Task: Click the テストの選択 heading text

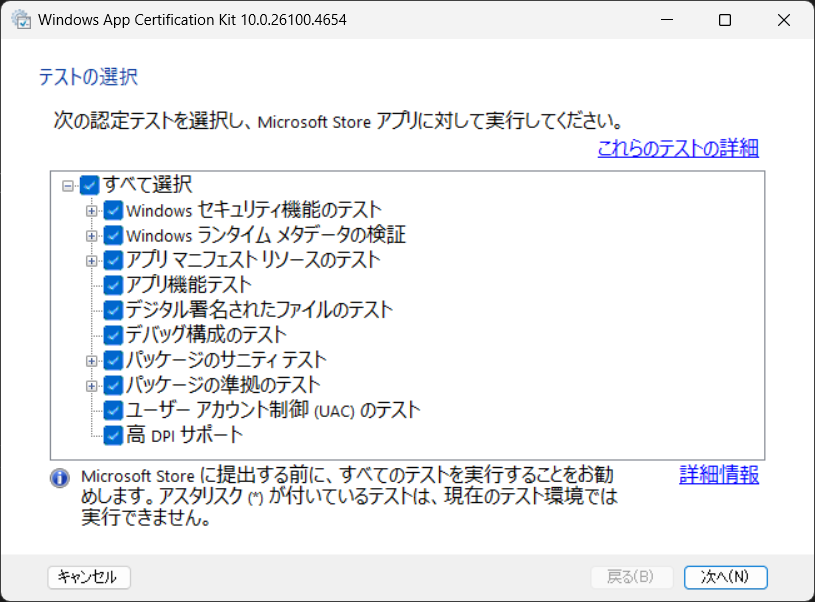Action: click(88, 77)
